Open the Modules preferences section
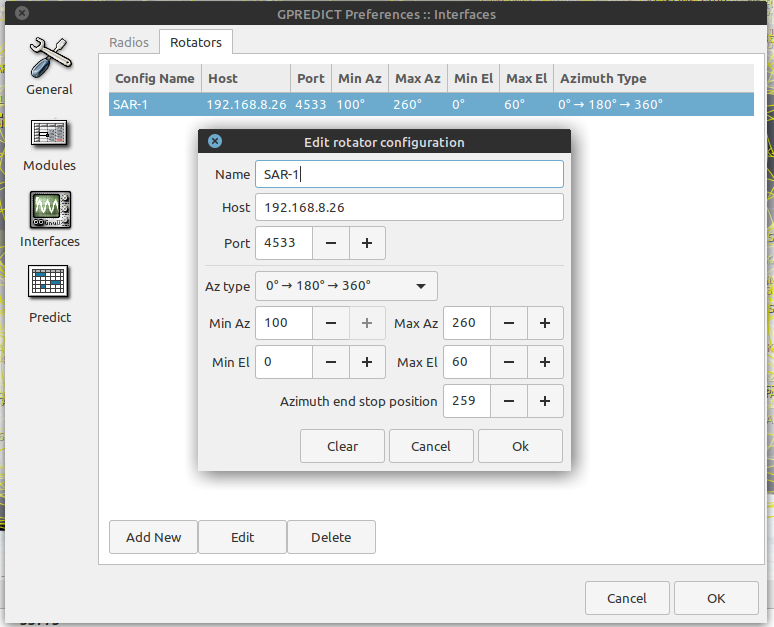This screenshot has height=627, width=774. click(49, 145)
